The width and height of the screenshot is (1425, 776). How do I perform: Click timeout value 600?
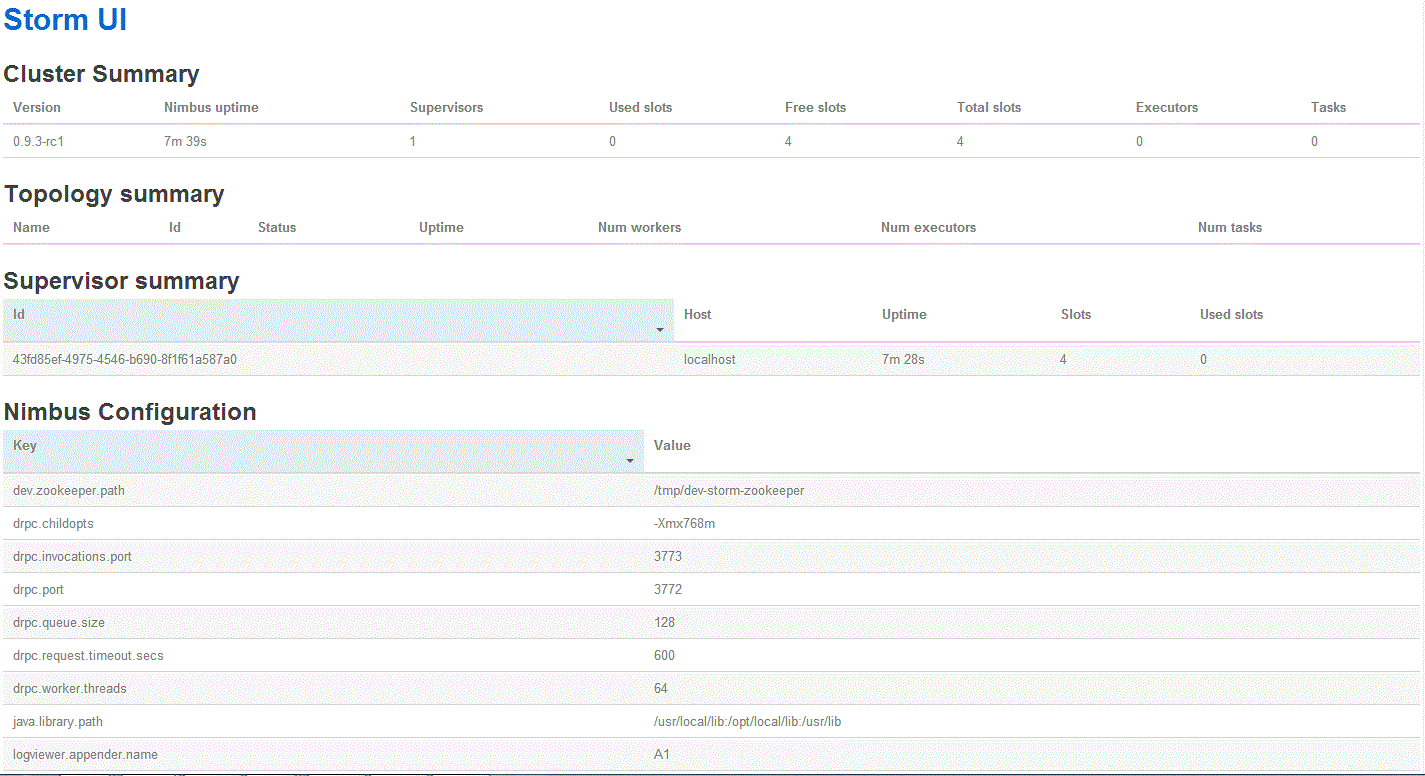tap(664, 655)
